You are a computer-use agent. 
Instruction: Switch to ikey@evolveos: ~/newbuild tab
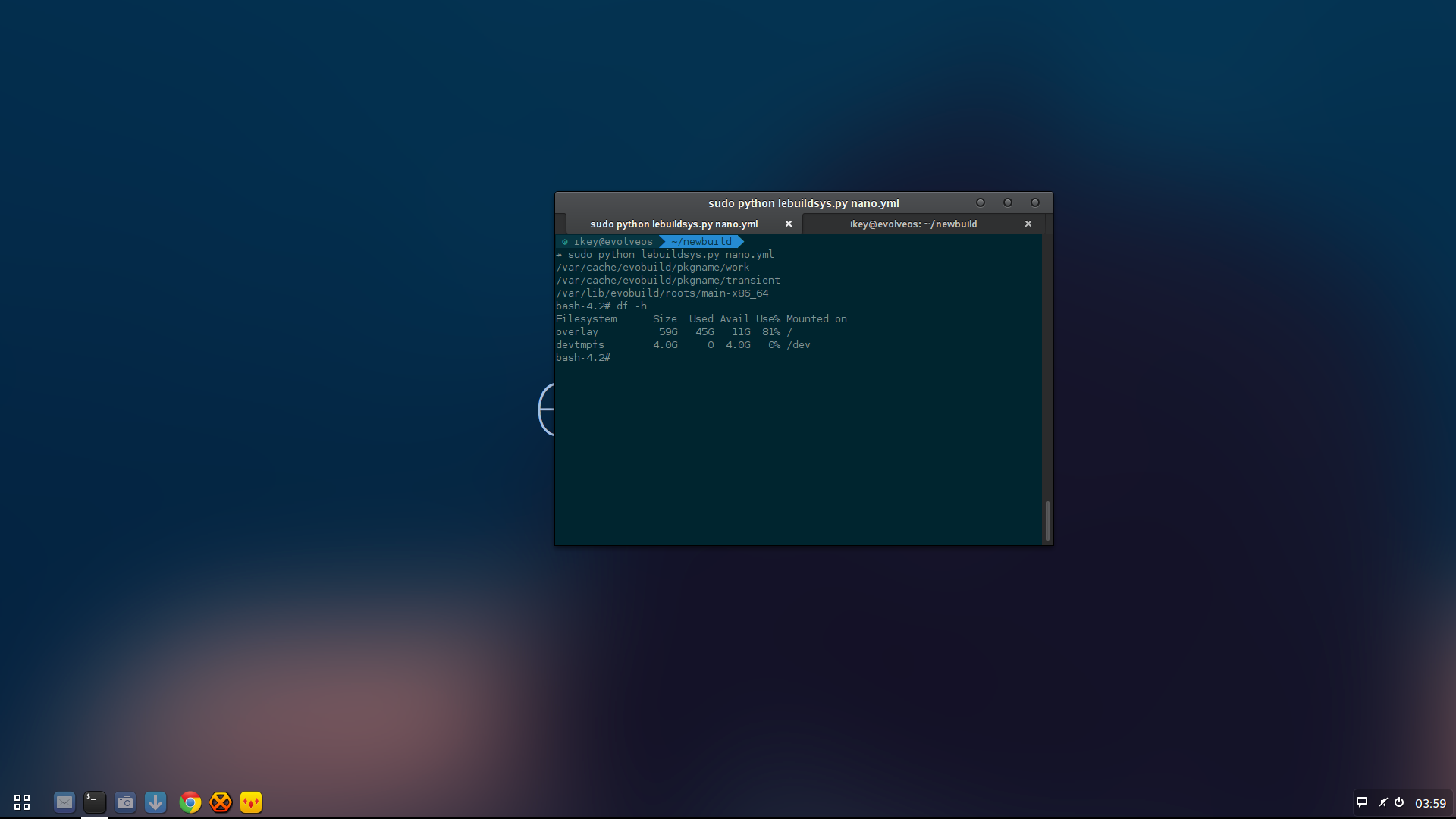[x=913, y=224]
